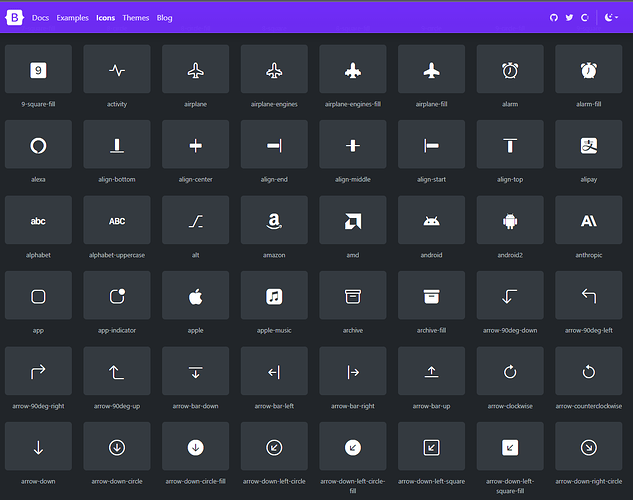Pick the arrow-bar-left icon

tap(274, 371)
